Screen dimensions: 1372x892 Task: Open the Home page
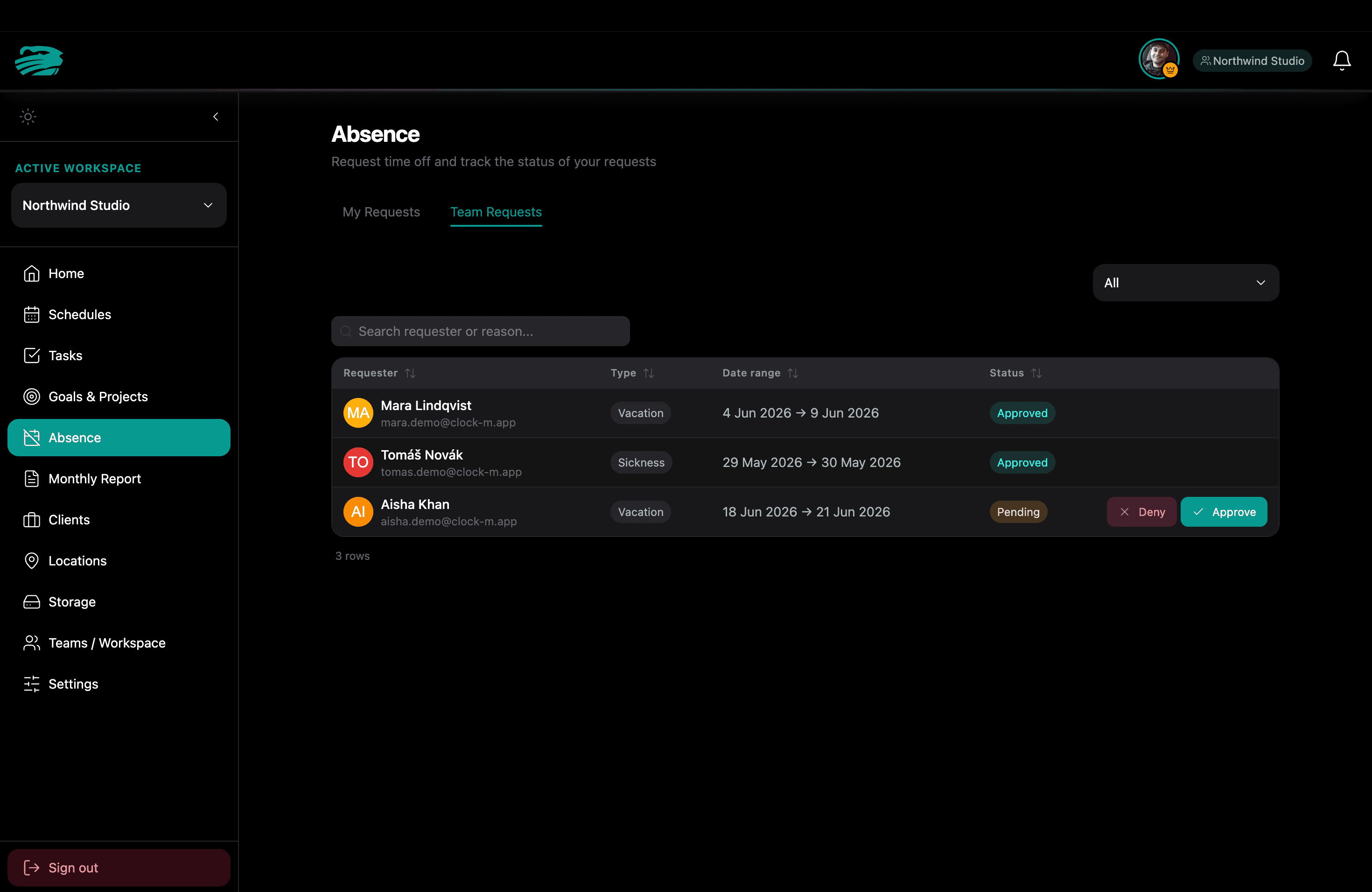coord(119,273)
